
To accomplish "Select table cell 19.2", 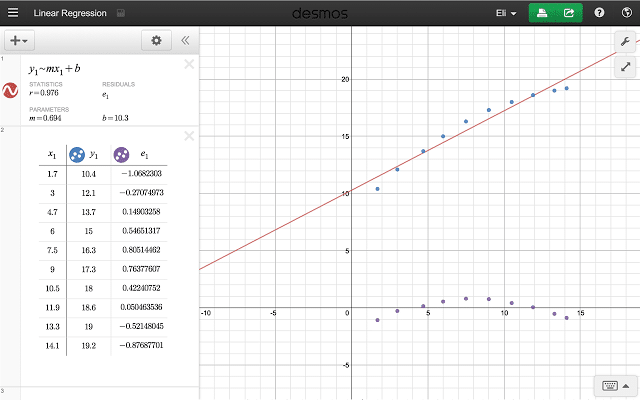I will (x=89, y=346).
